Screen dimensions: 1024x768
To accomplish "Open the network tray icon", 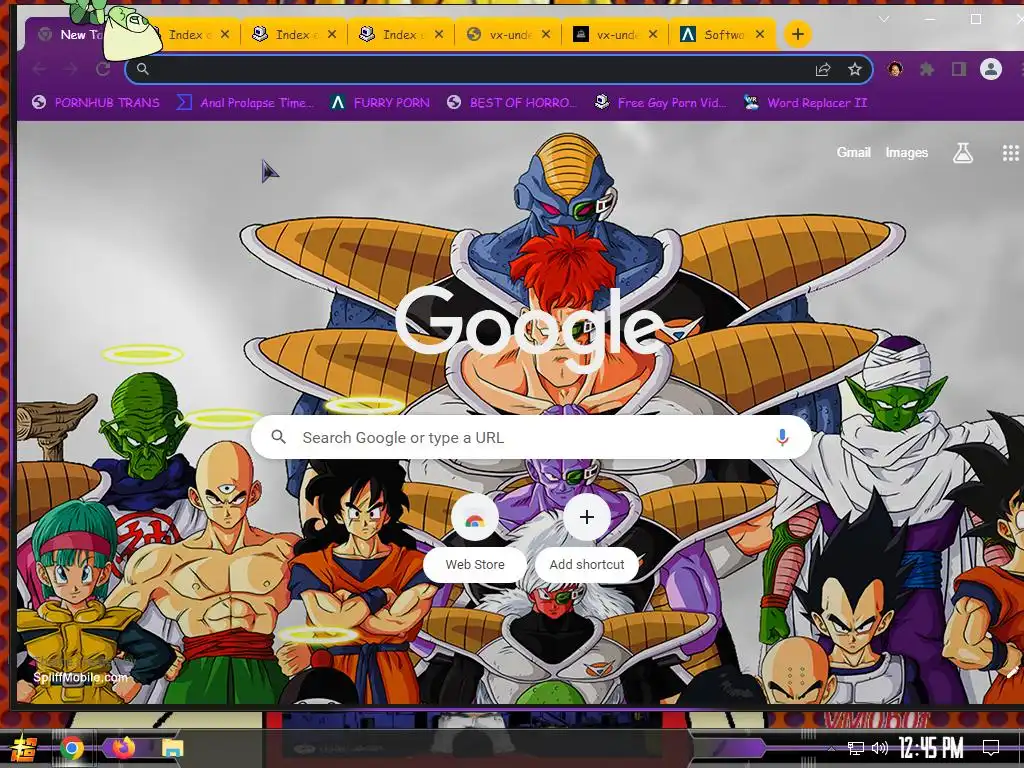I will [856, 748].
